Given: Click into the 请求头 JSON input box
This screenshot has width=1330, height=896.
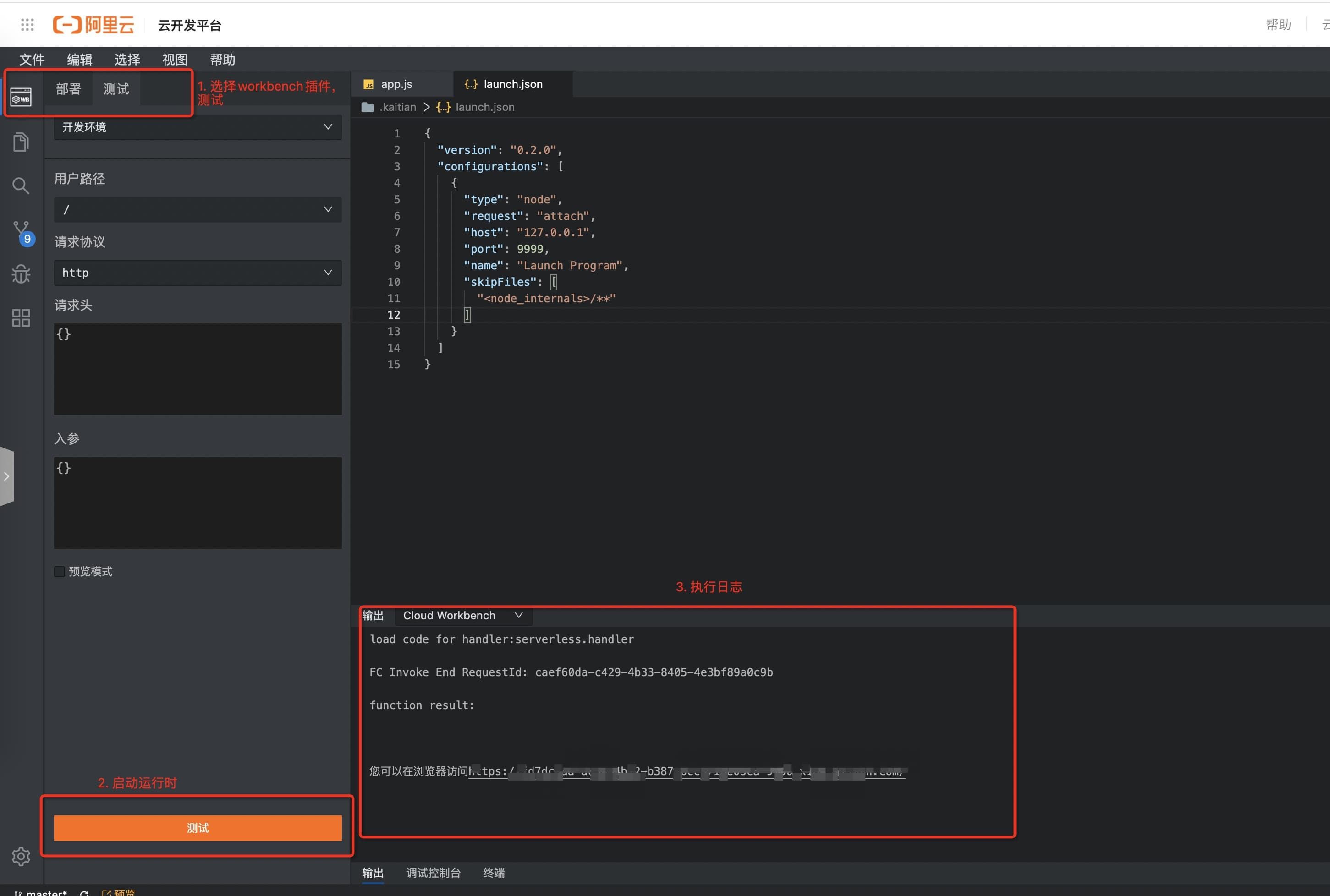Looking at the screenshot, I should click(x=198, y=369).
